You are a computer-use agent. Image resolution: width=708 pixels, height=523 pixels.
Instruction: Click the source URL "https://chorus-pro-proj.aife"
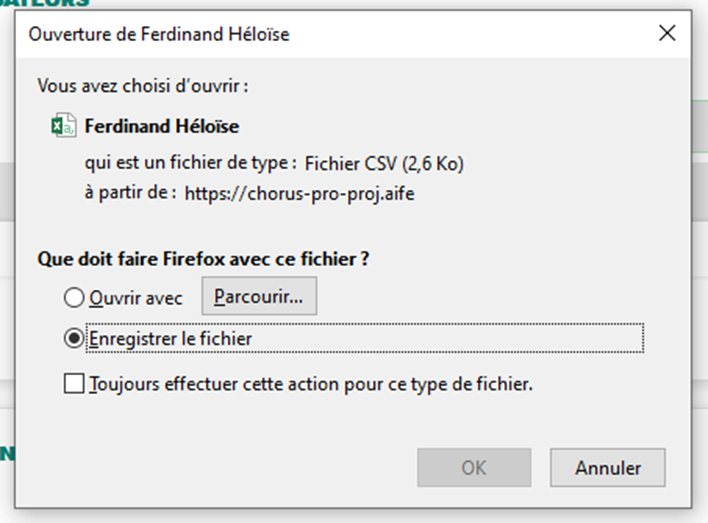click(299, 193)
